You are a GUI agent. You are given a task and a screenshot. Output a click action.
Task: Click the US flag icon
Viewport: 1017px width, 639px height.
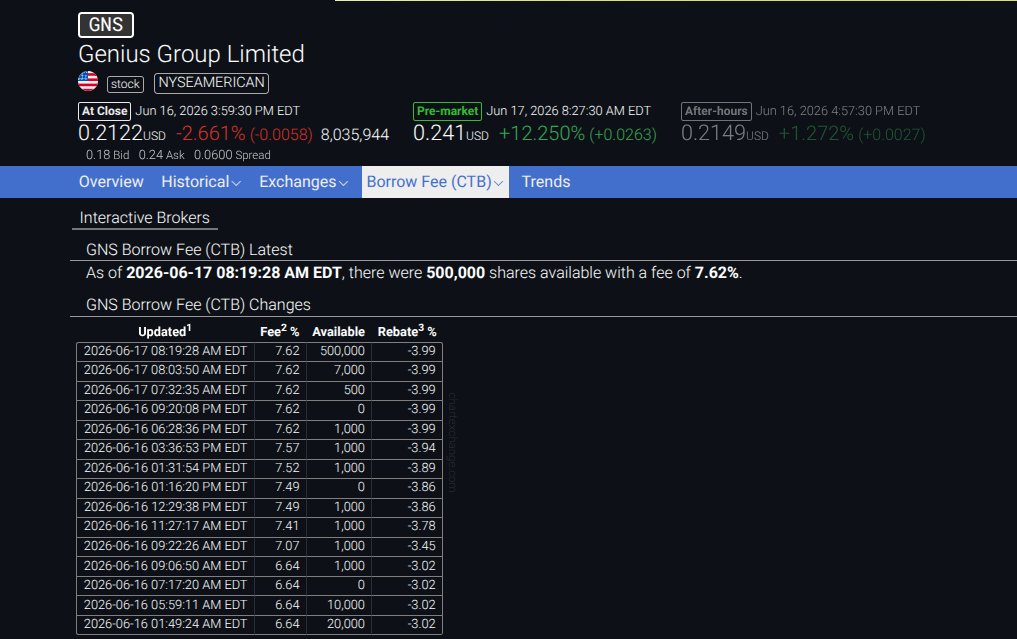pos(88,82)
